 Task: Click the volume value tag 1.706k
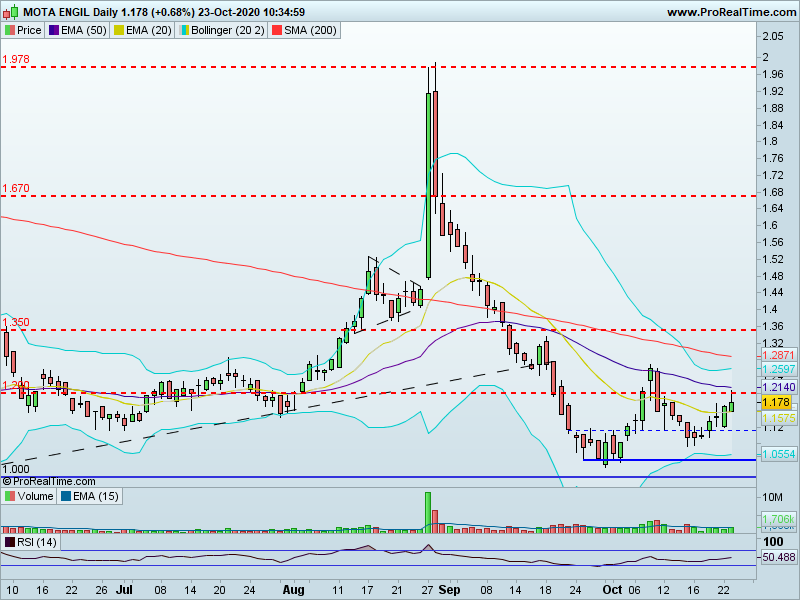(779, 519)
